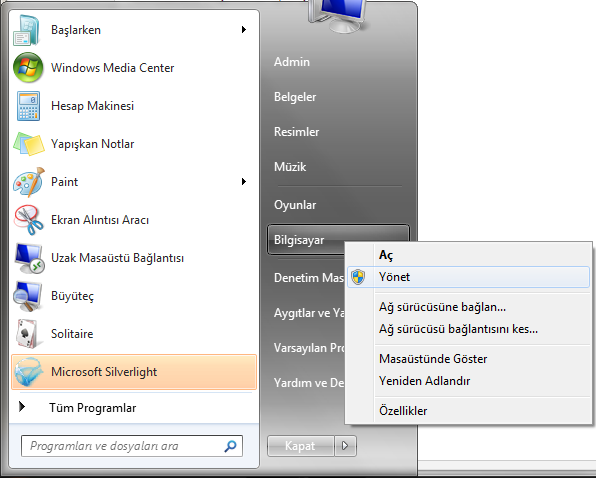
Task: Click the Büyüteç text label
Action: [72, 296]
